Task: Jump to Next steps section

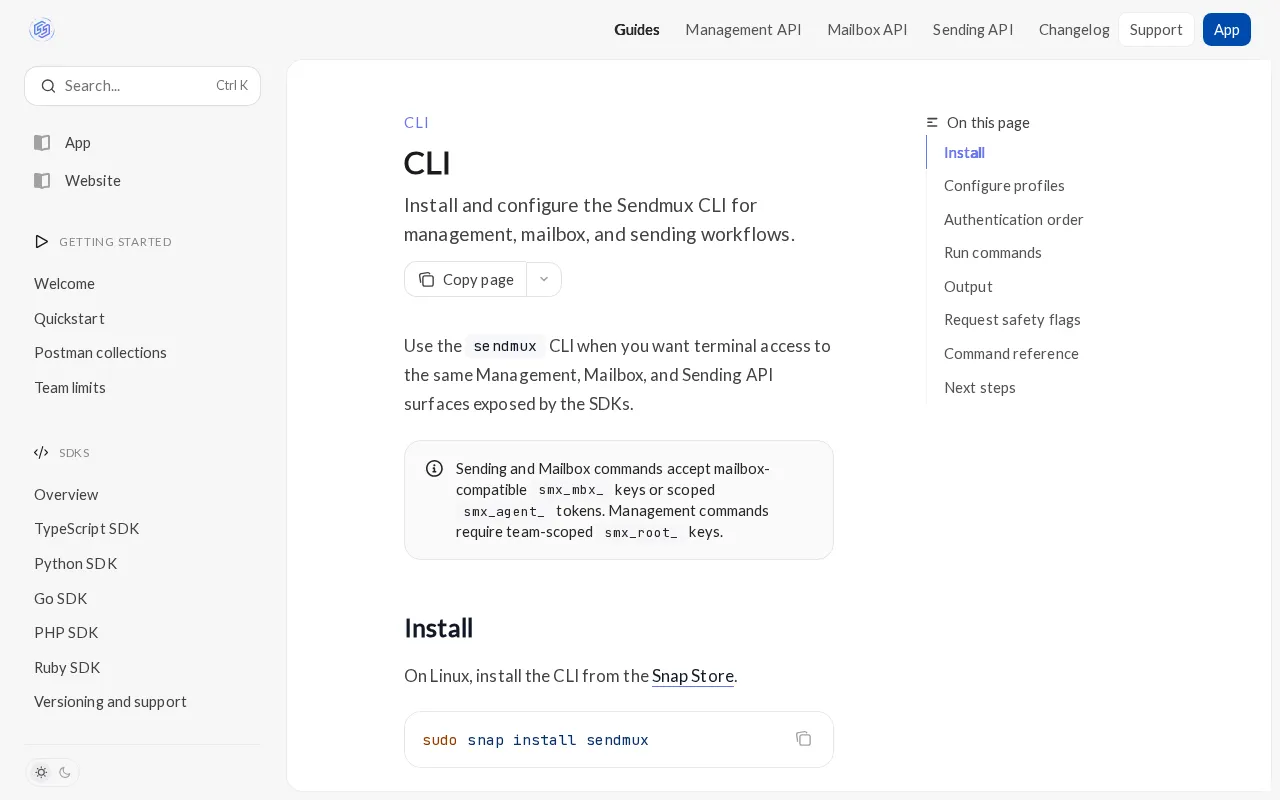Action: click(x=980, y=388)
